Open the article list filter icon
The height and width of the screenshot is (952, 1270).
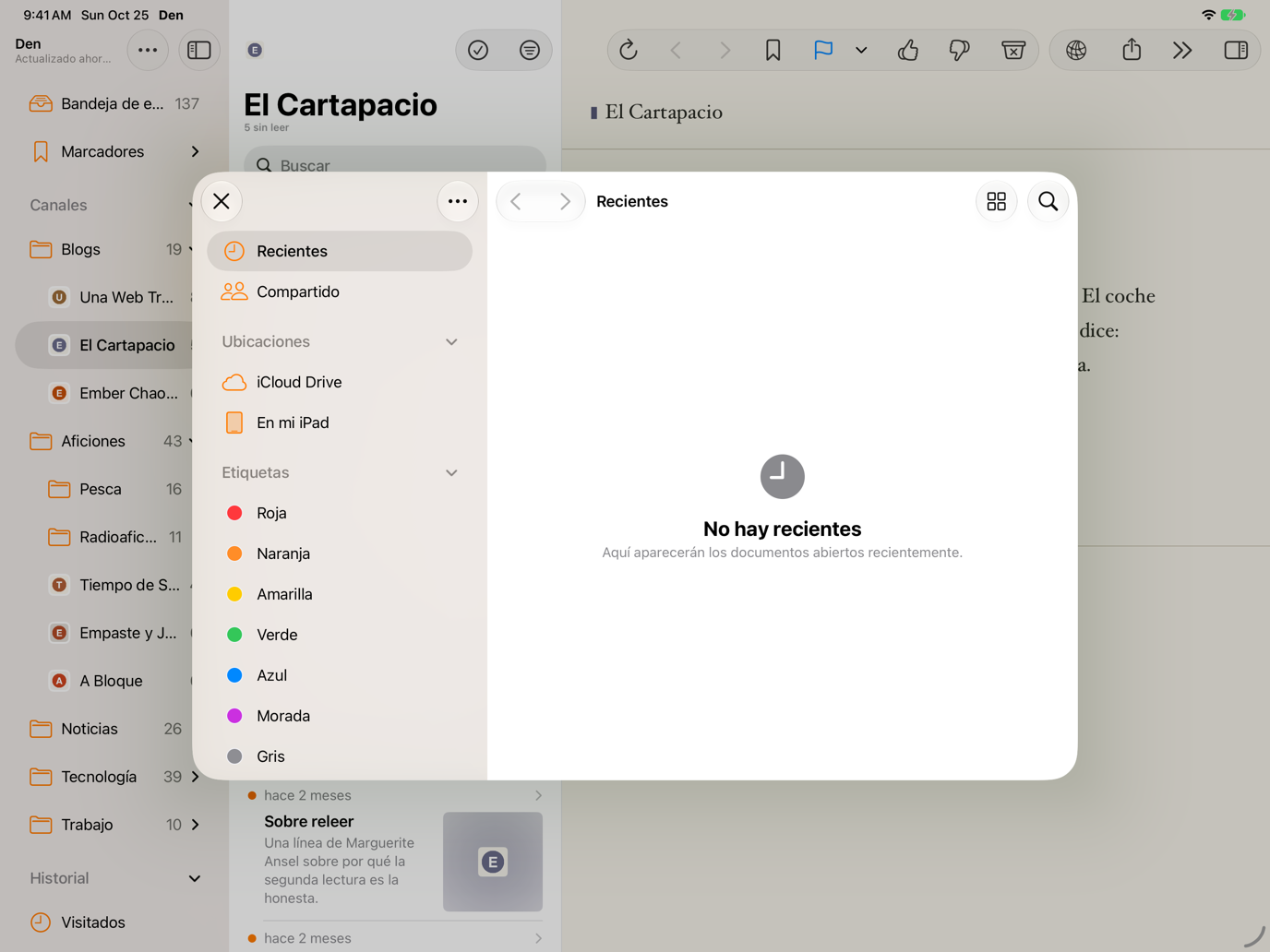click(x=530, y=50)
